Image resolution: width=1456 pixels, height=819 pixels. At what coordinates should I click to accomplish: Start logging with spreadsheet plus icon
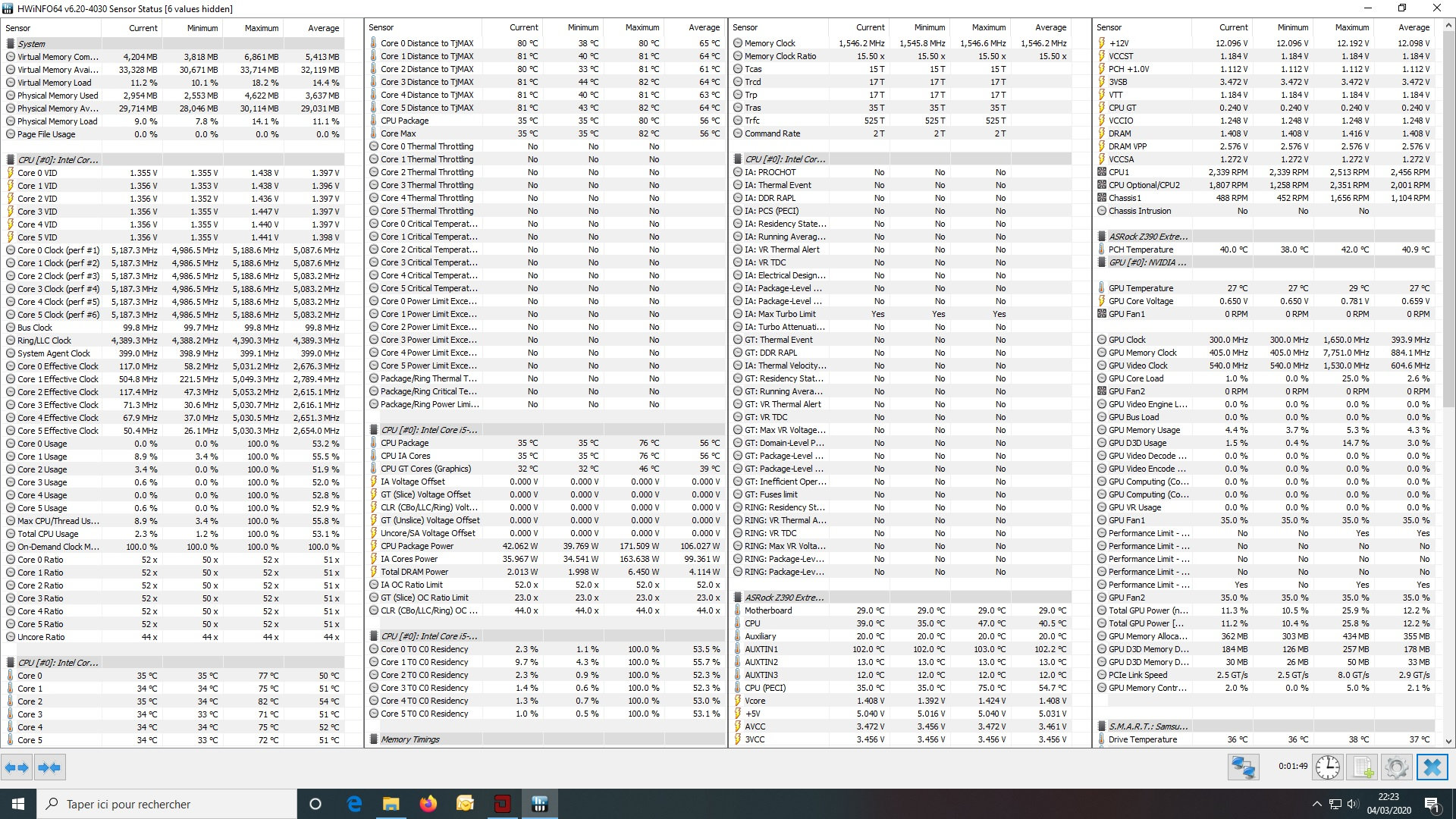click(1362, 767)
